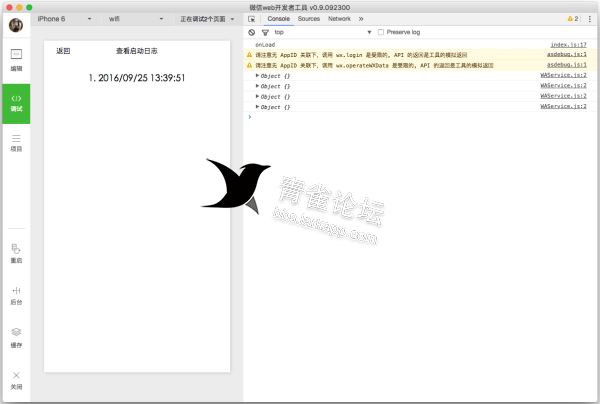
Task: Show more devtools tabs via chevron
Action: pyautogui.click(x=361, y=19)
